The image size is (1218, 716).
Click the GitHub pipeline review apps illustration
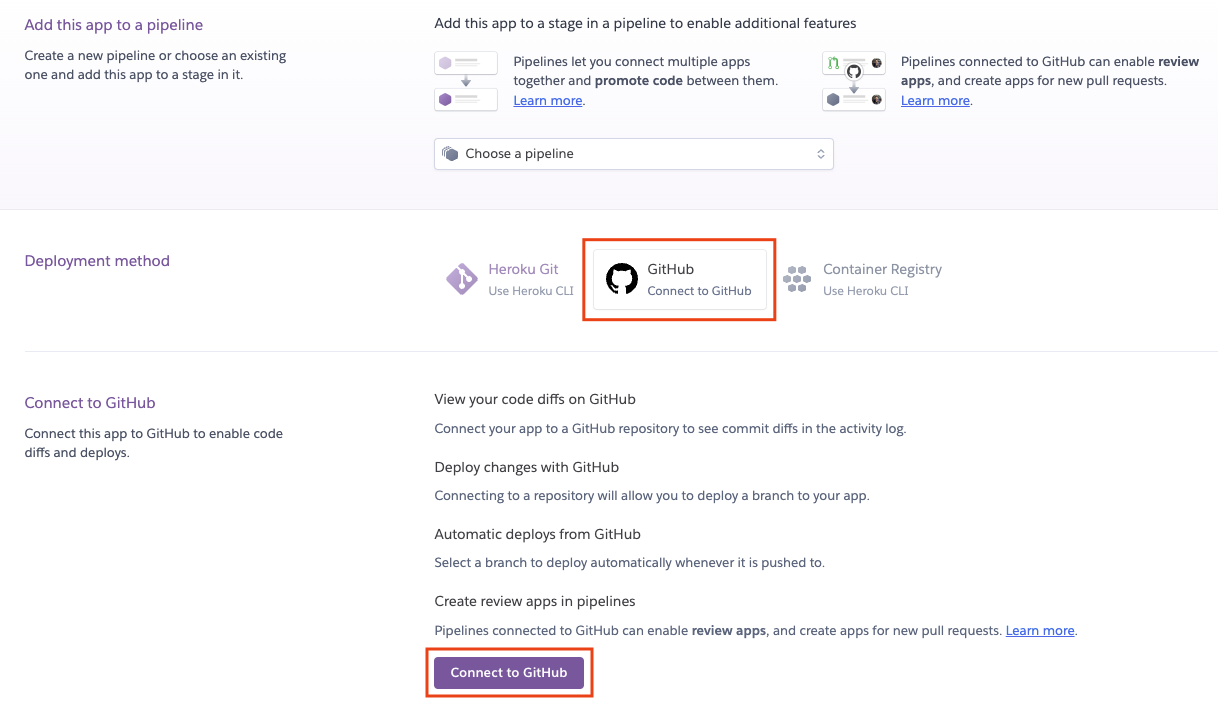tap(854, 81)
